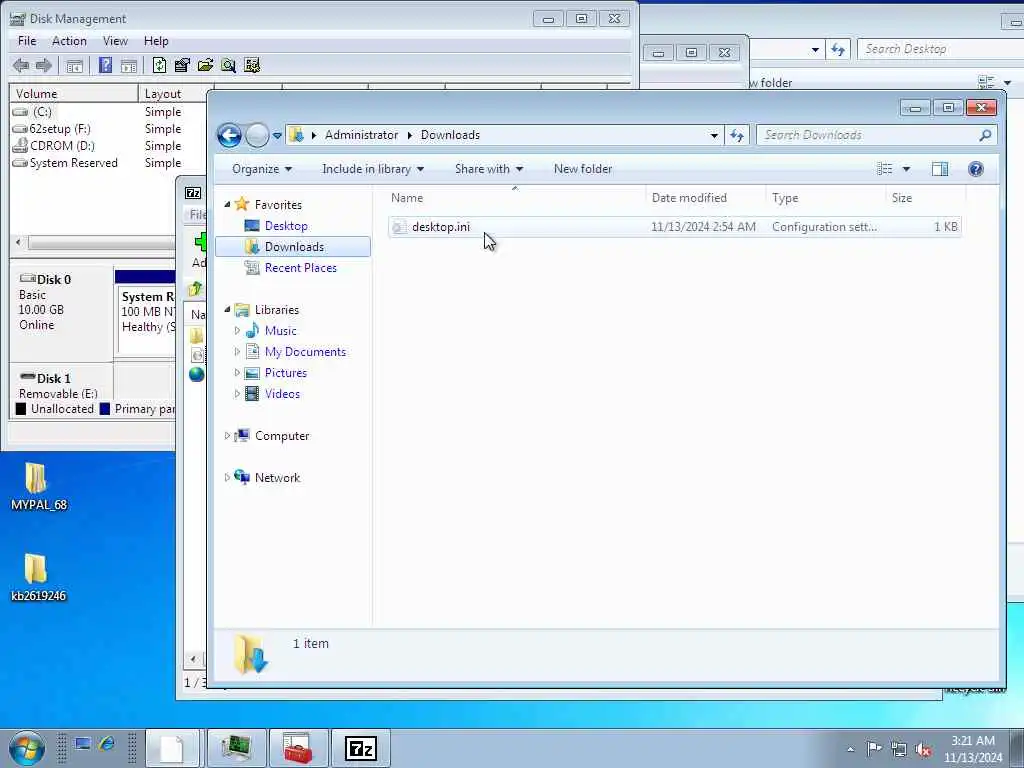
Task: Click network icon in system tray
Action: (x=899, y=749)
